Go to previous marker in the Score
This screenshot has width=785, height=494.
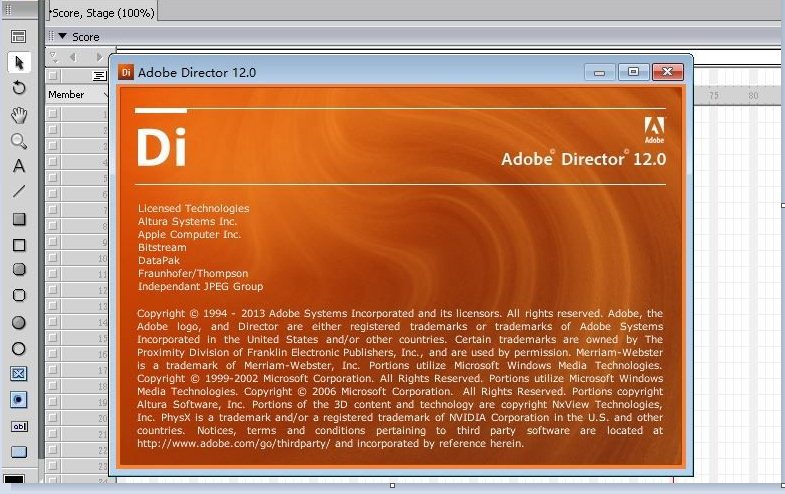[73, 57]
